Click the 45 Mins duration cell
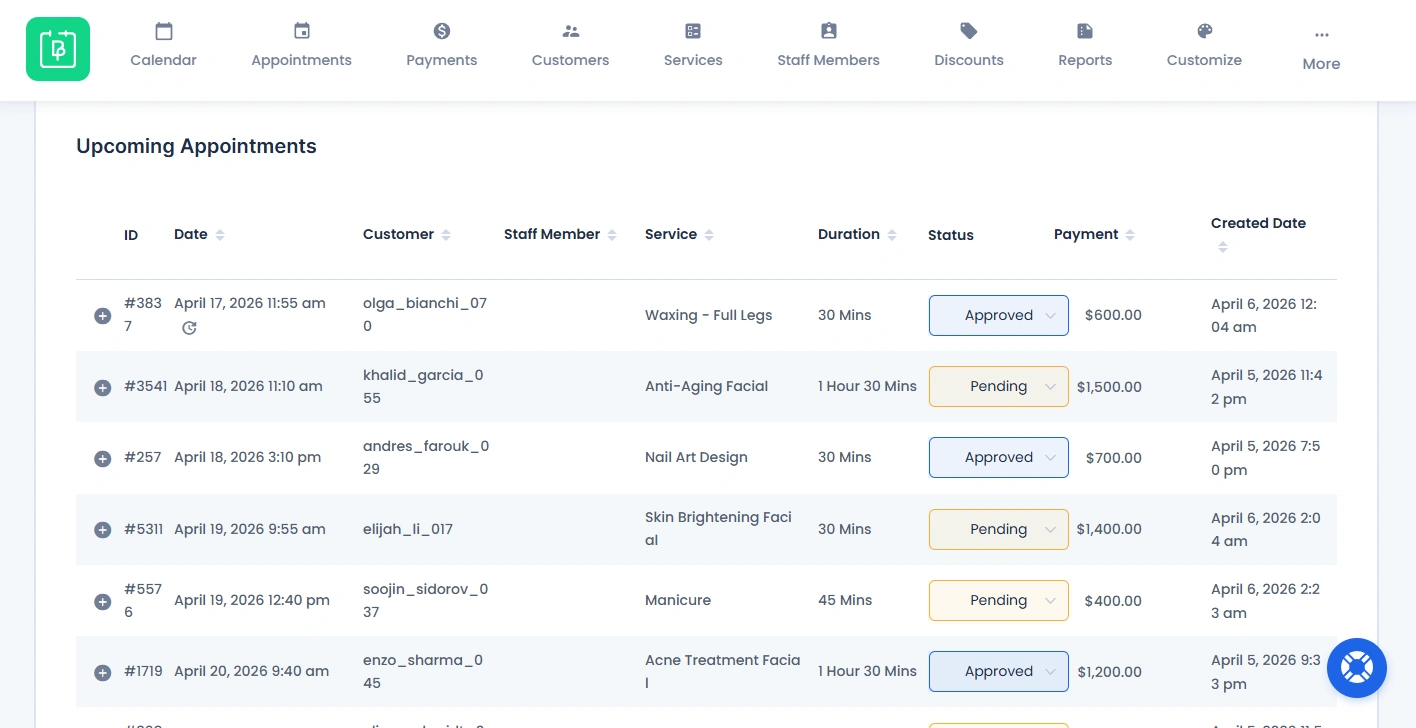Screen dimensions: 1416x728 [x=845, y=600]
